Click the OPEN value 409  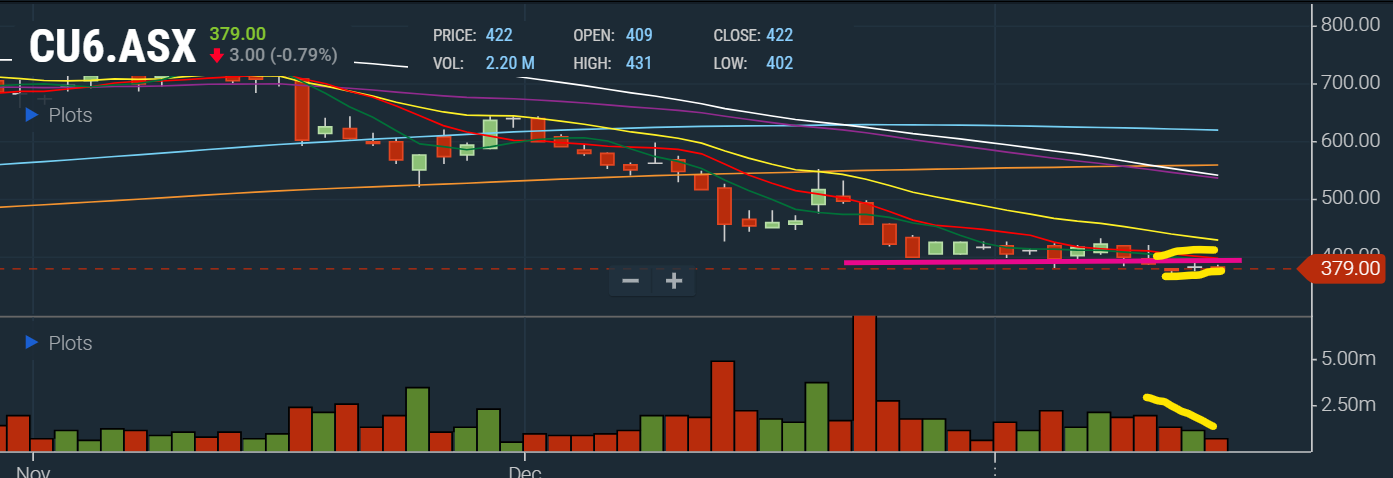pyautogui.click(x=639, y=35)
